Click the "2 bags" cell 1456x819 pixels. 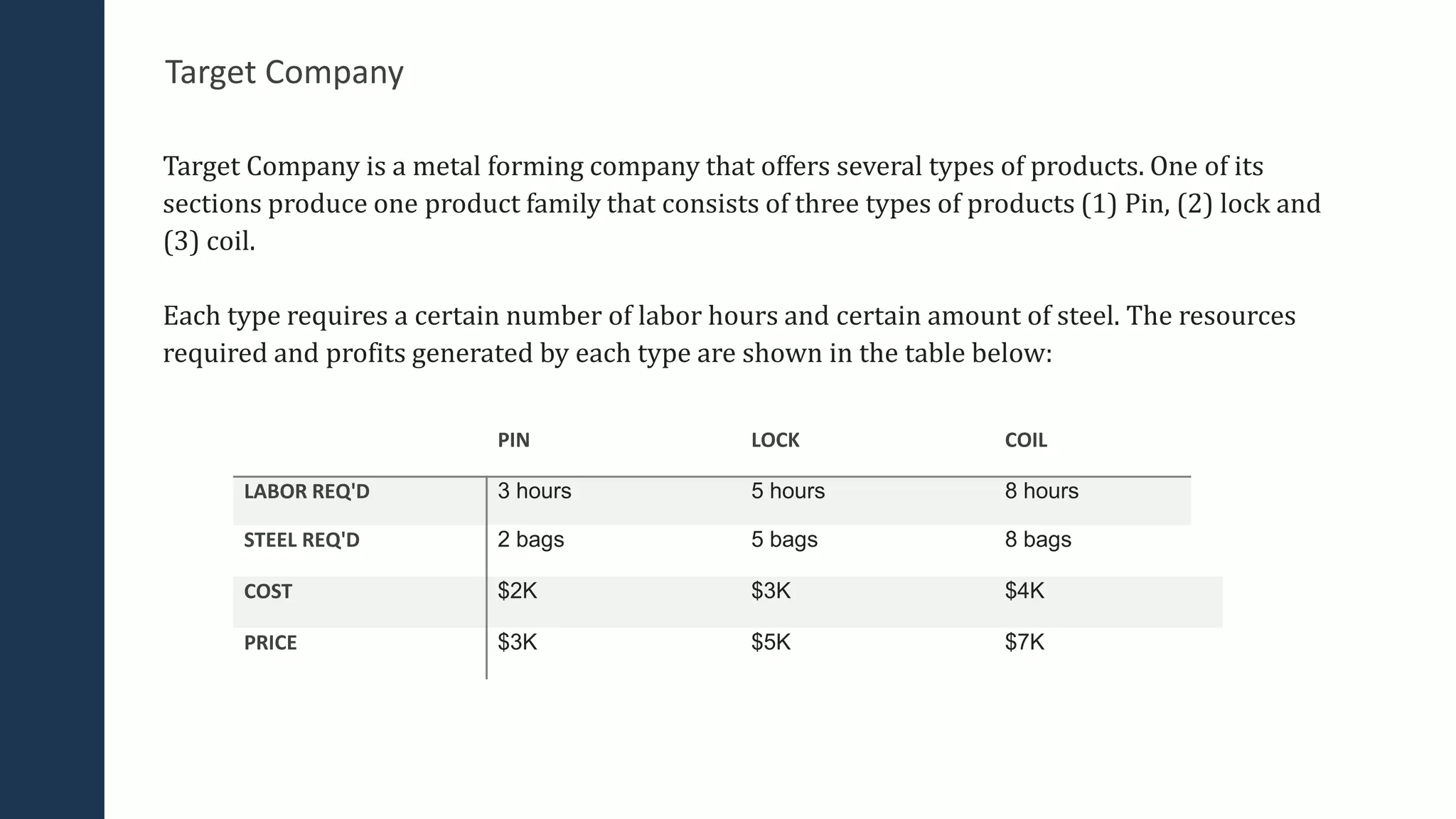[530, 540]
